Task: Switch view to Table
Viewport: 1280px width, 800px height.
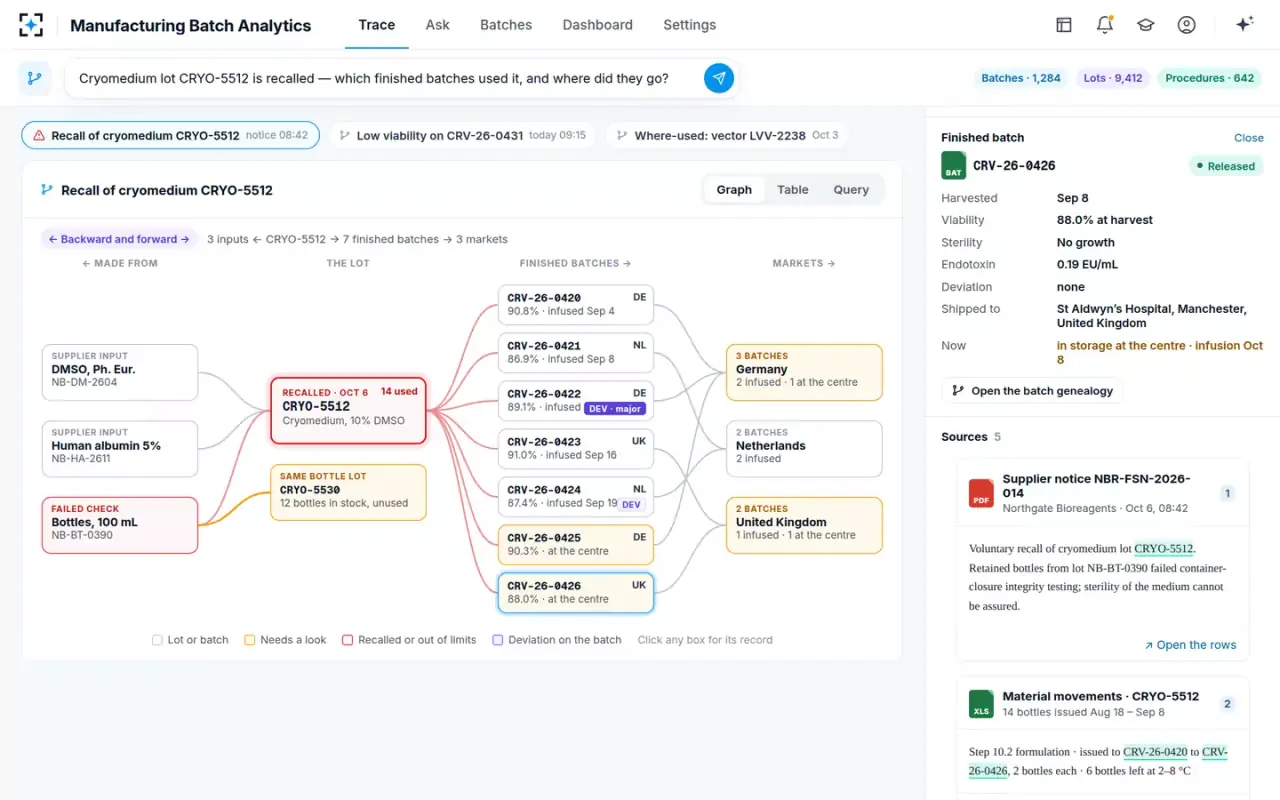Action: 793,190
